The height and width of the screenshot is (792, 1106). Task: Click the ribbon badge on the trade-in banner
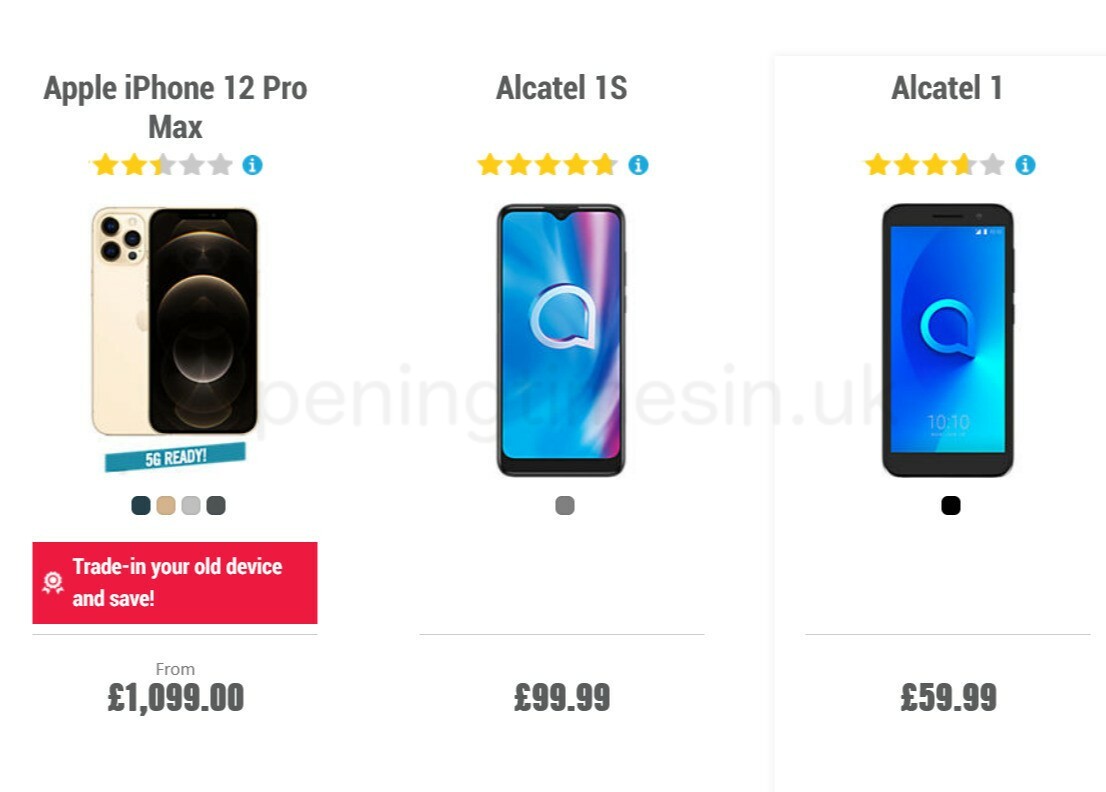pyautogui.click(x=50, y=582)
